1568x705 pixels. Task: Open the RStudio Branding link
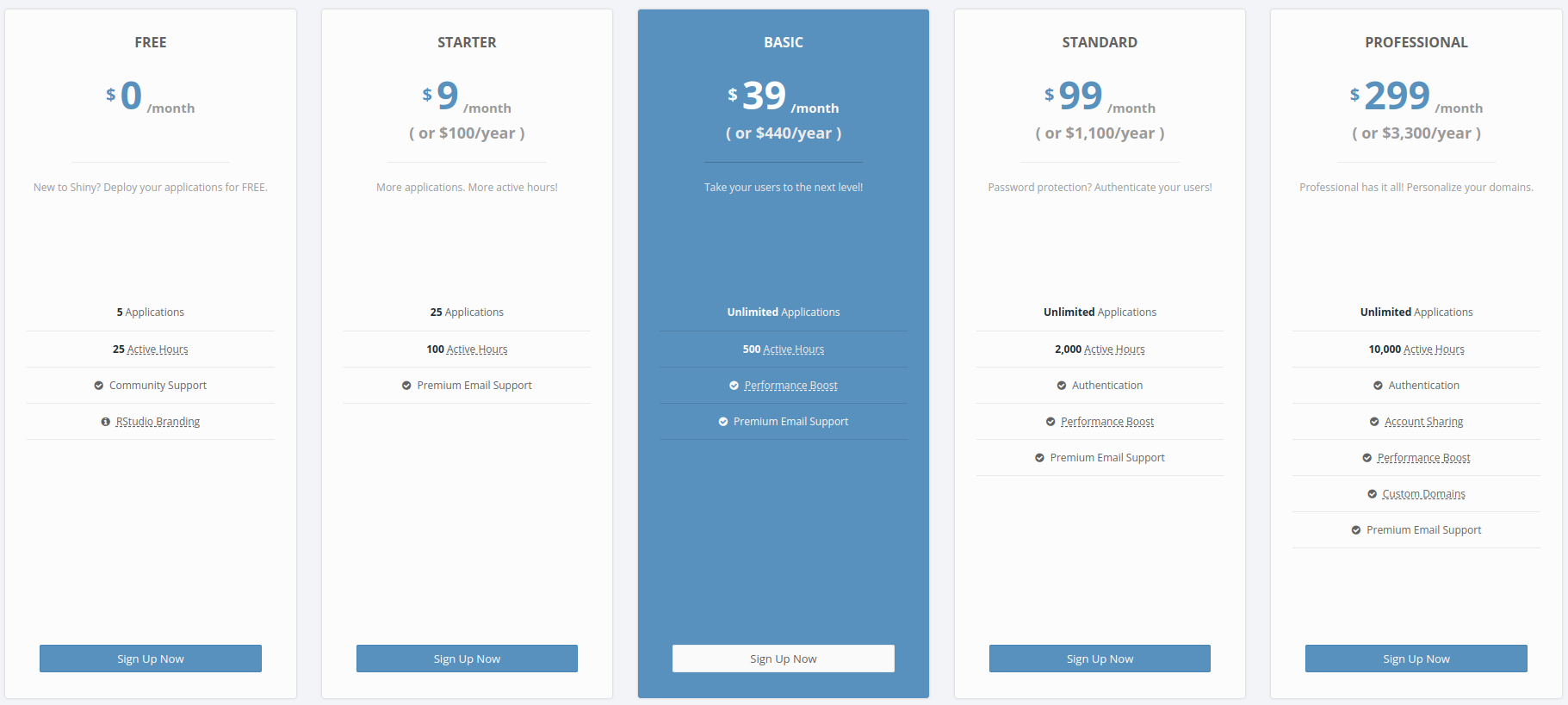point(158,422)
